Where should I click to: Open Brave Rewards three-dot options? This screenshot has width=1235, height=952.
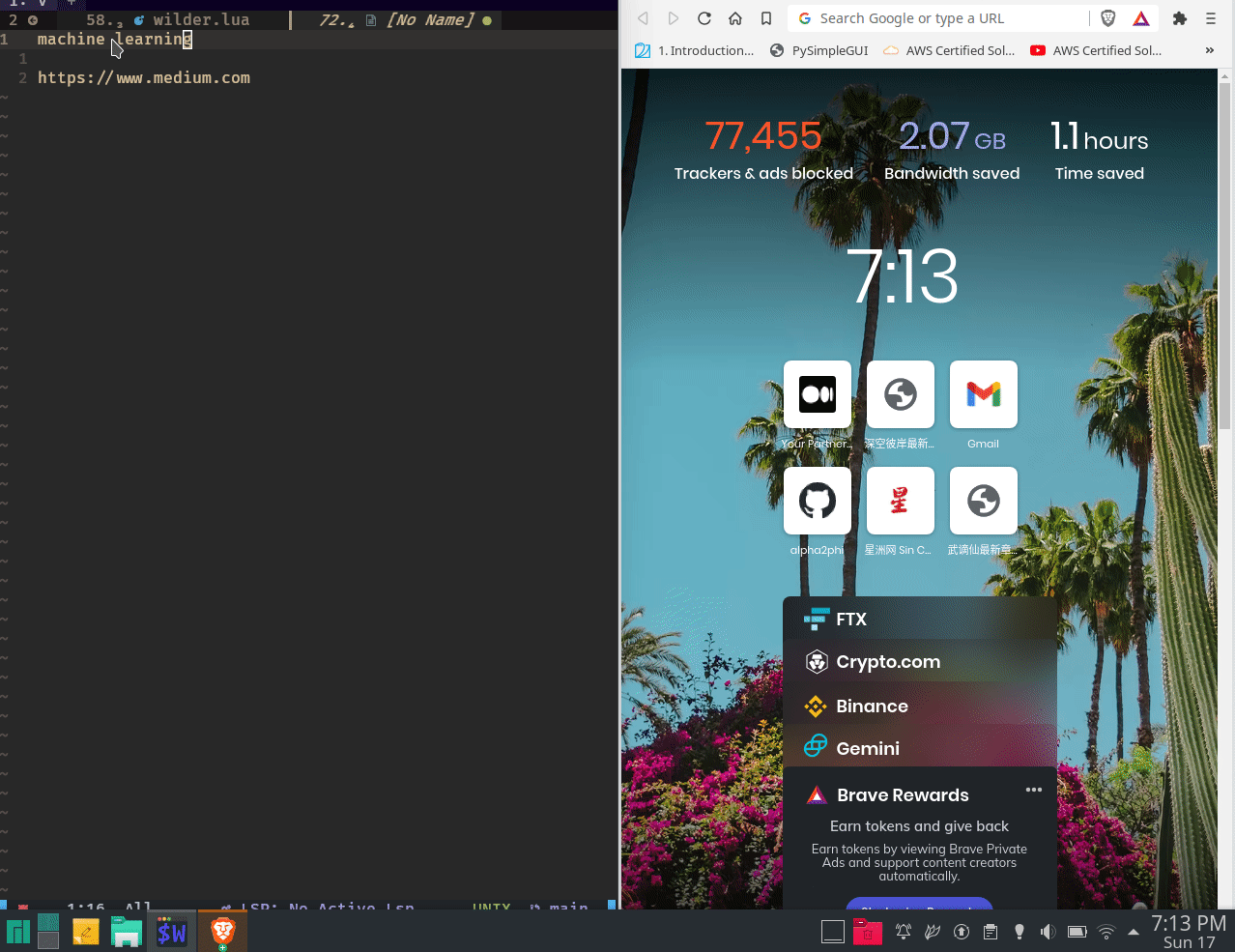(1034, 790)
